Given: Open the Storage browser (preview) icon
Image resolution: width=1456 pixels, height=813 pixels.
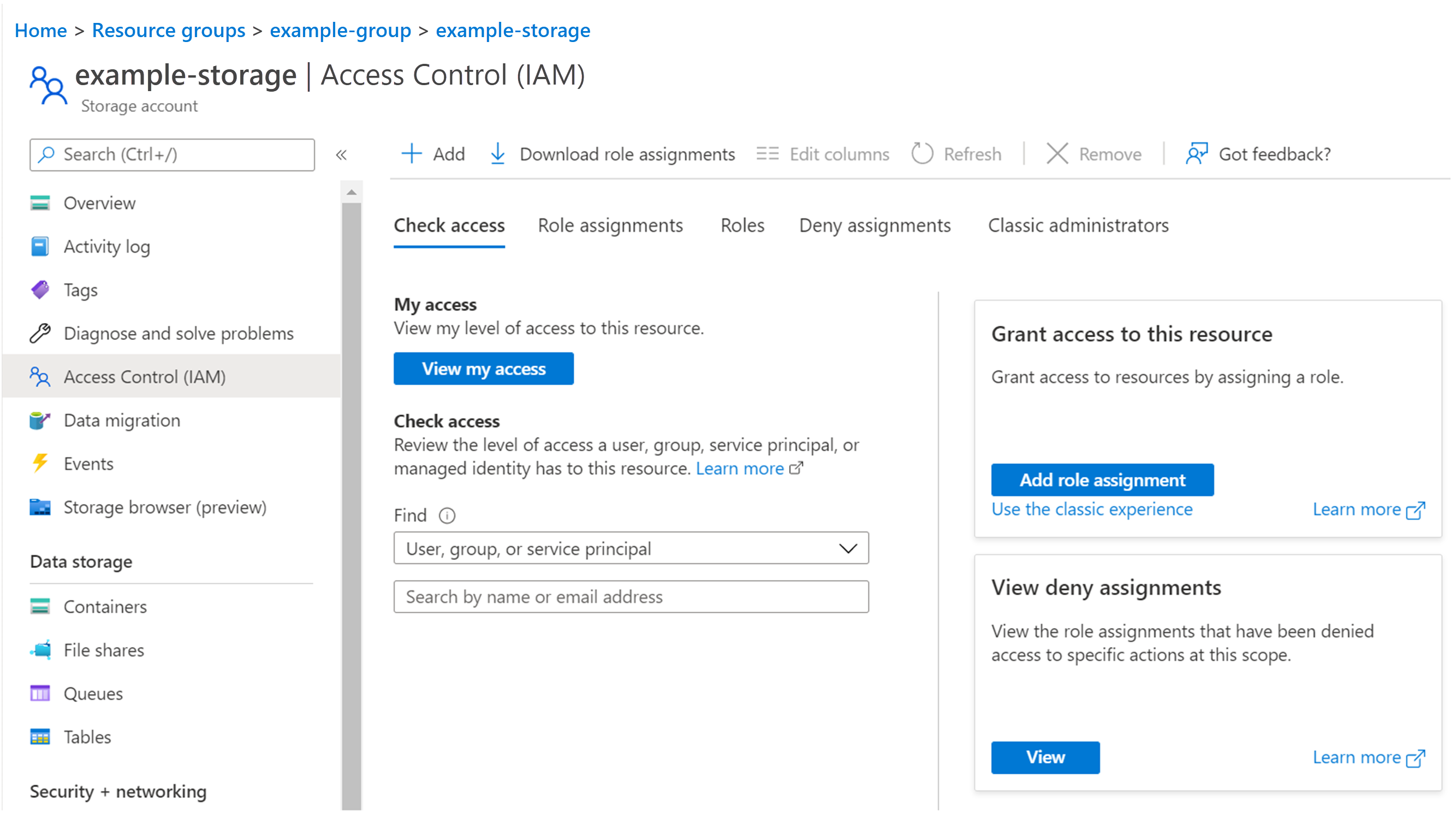Looking at the screenshot, I should [40, 507].
